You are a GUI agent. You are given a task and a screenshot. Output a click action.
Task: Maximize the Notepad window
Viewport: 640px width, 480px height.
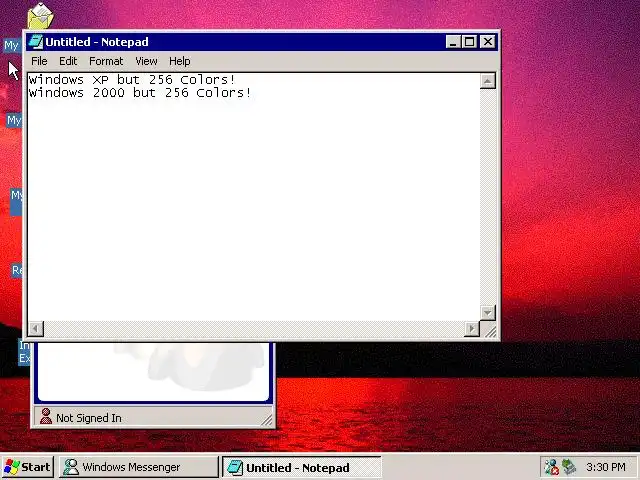[469, 42]
